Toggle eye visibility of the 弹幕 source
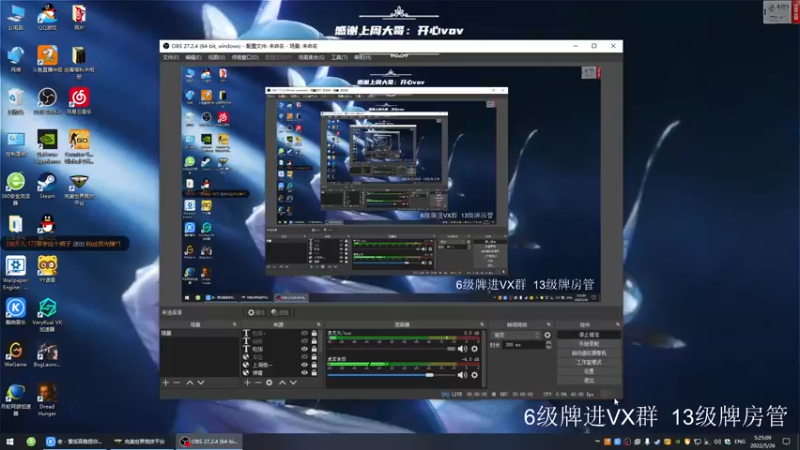This screenshot has height=450, width=800. pyautogui.click(x=304, y=372)
